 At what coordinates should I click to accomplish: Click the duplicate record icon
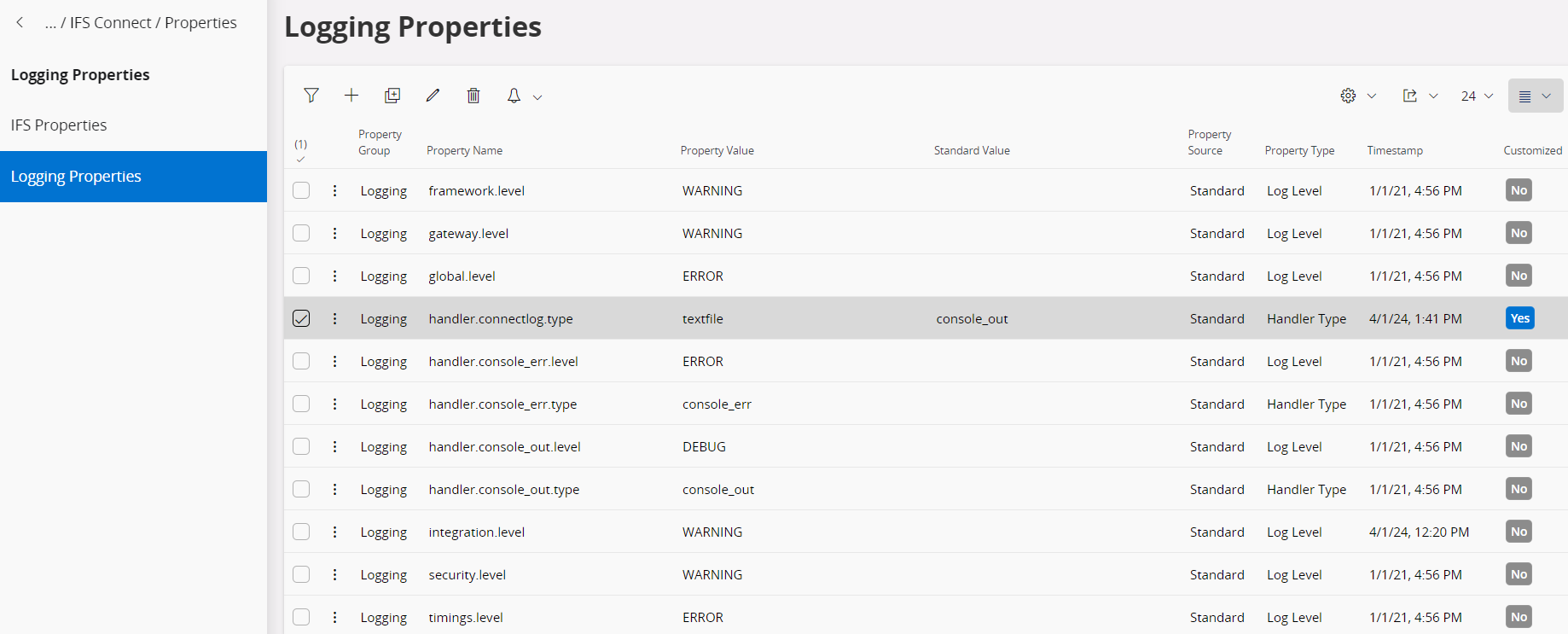pos(392,96)
